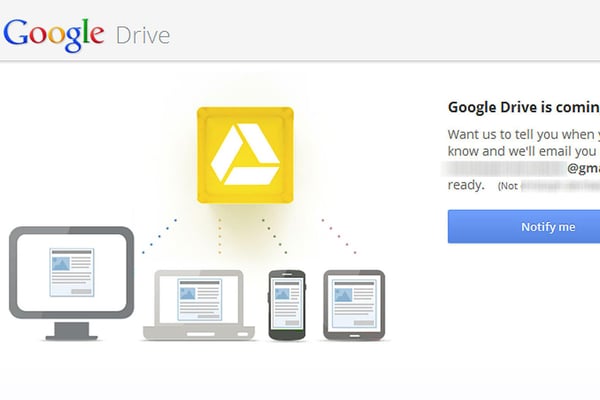Viewport: 600px width, 400px height.
Task: Click the Drive label beside the Google logo
Action: click(x=143, y=36)
